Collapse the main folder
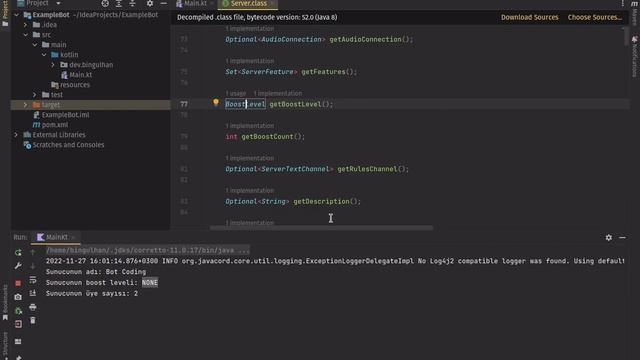 (35, 44)
